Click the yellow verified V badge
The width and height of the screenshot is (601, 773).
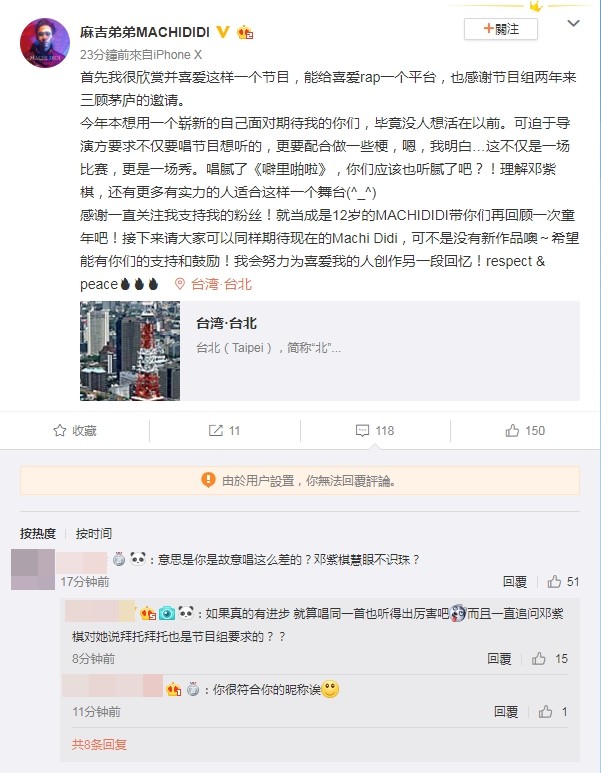pyautogui.click(x=223, y=32)
